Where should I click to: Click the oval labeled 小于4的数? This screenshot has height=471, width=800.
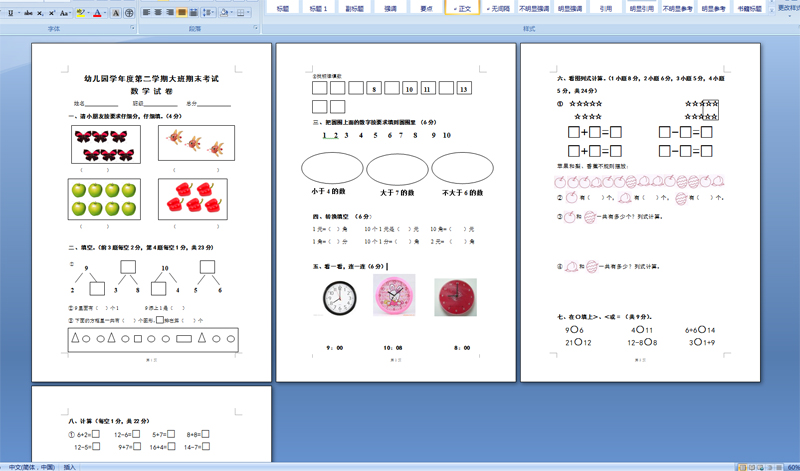(332, 168)
